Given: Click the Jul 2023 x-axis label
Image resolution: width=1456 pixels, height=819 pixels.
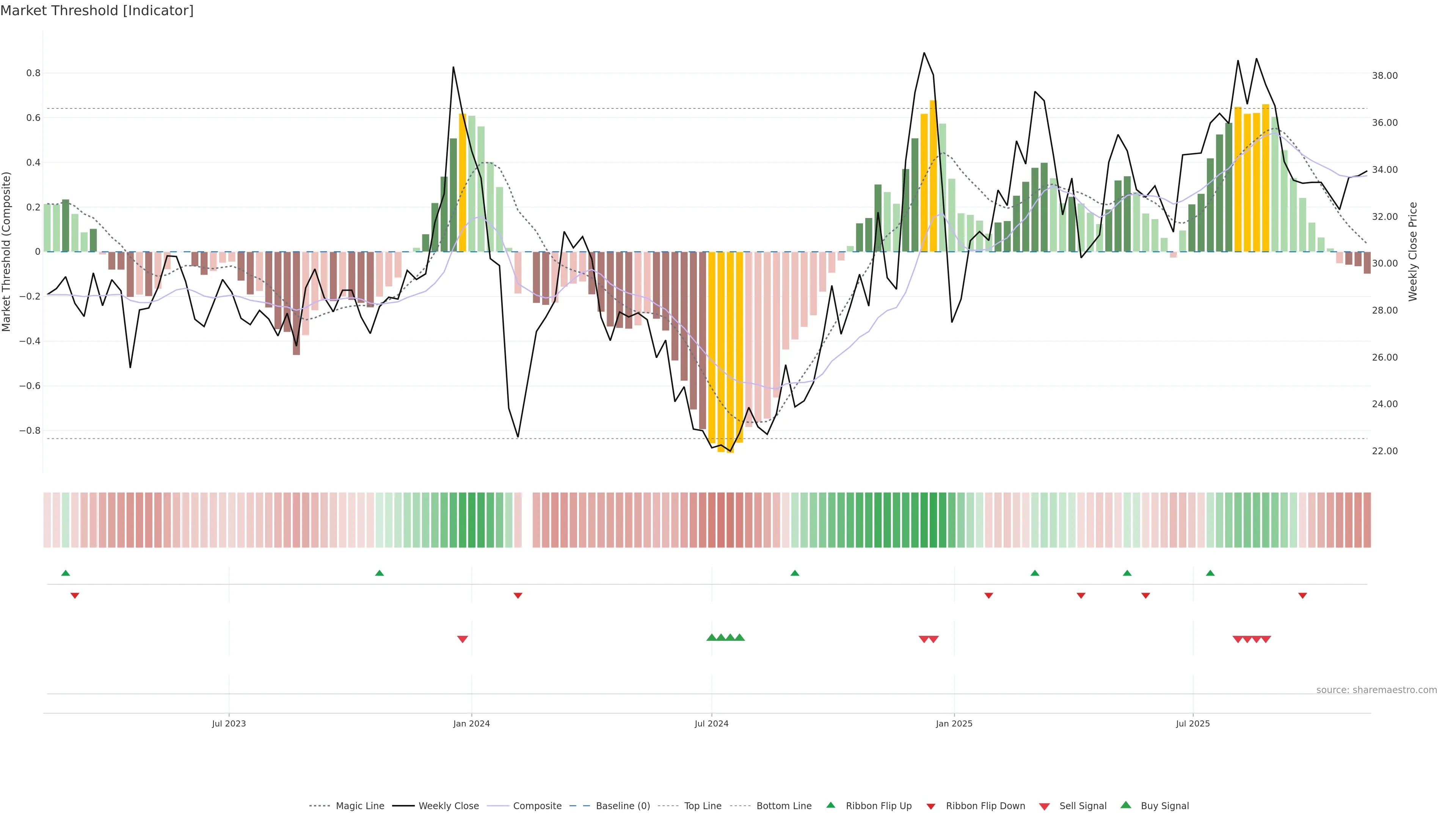Looking at the screenshot, I should coord(229,723).
